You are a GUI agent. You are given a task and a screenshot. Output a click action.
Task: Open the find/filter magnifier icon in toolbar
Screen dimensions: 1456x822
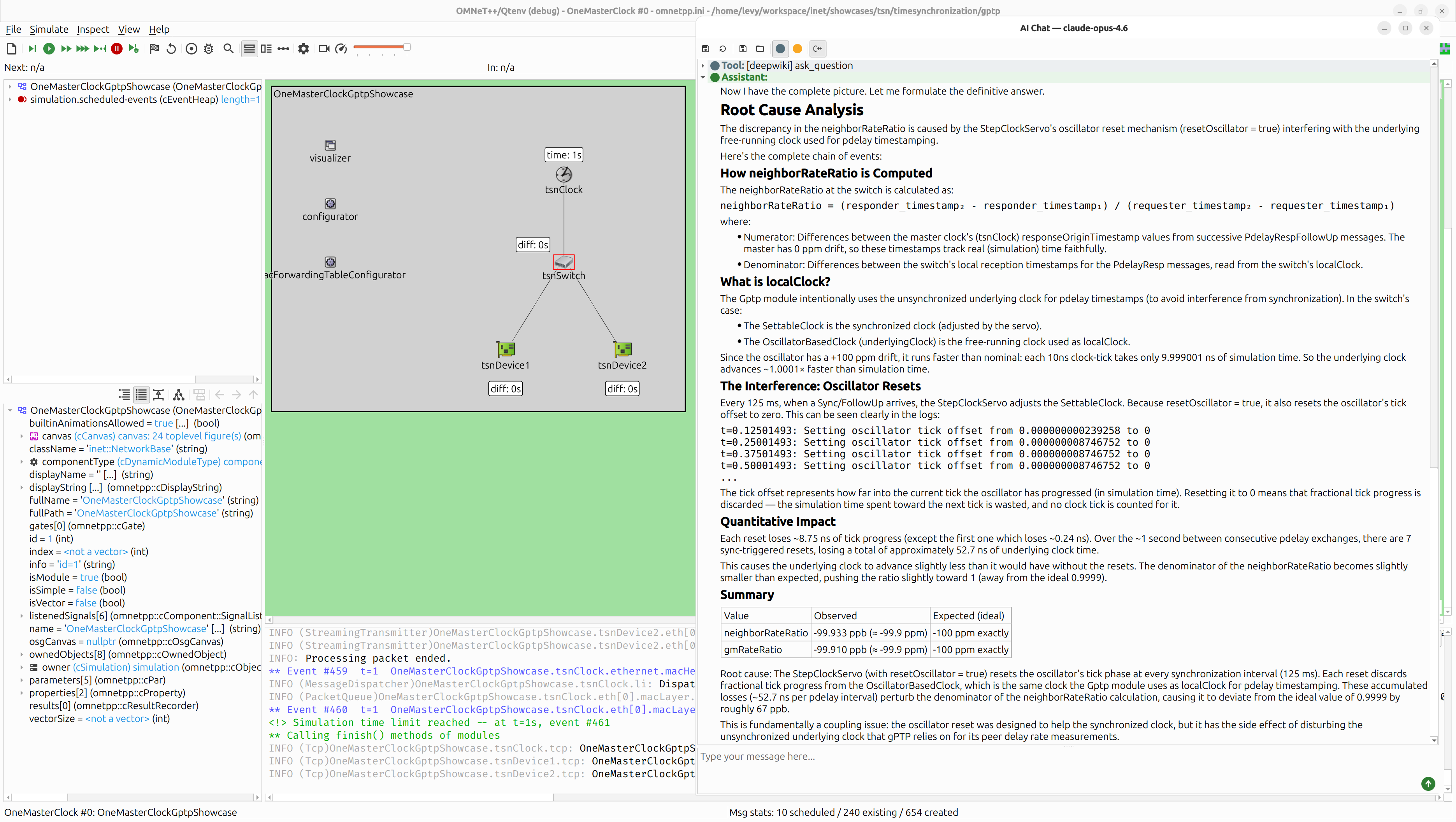click(229, 49)
